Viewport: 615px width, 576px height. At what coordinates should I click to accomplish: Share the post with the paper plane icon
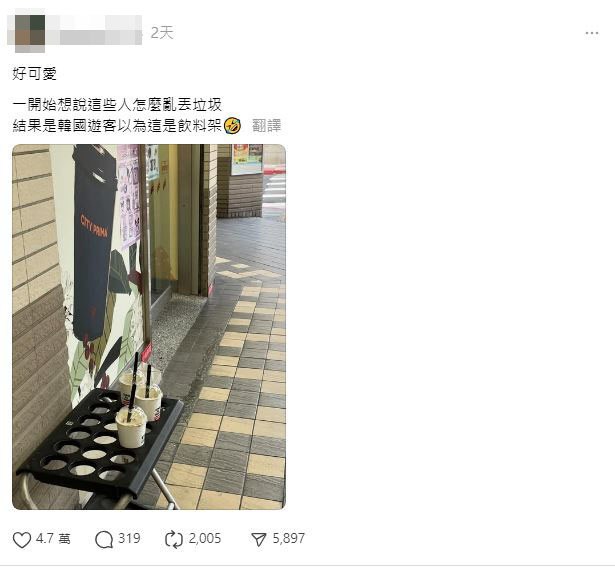point(259,539)
